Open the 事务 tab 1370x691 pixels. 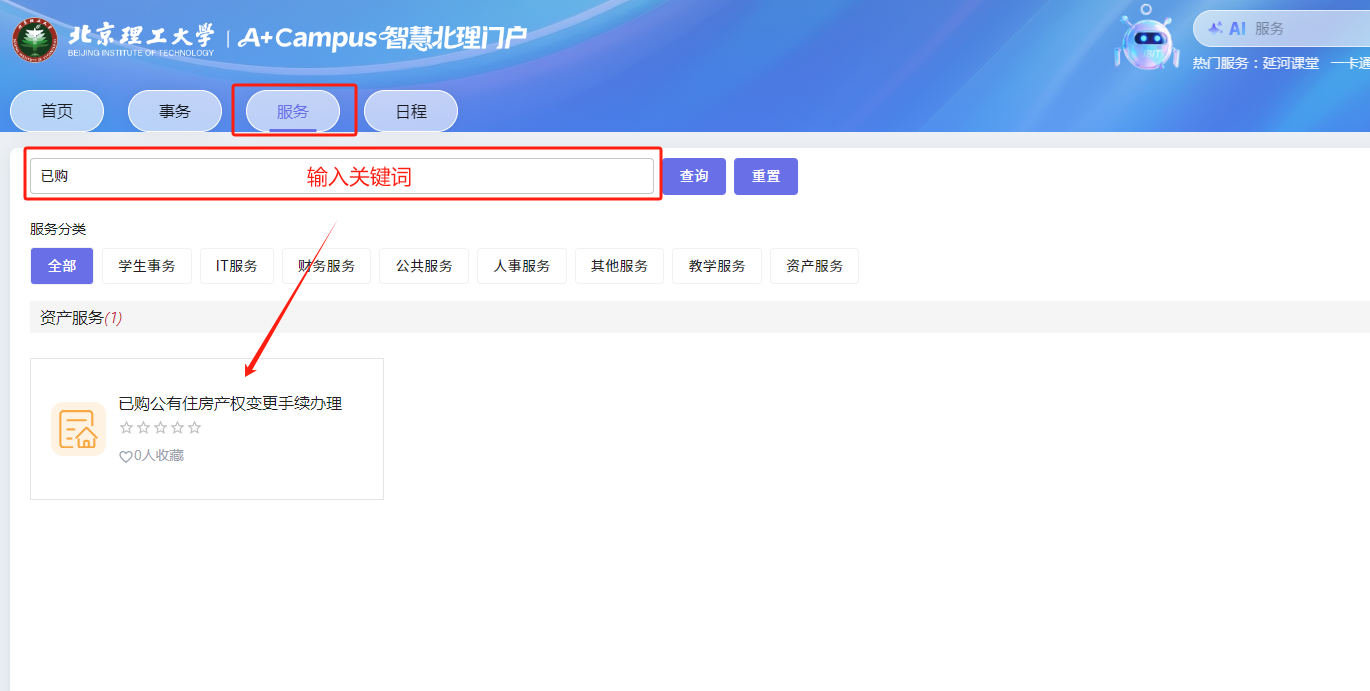click(x=175, y=111)
